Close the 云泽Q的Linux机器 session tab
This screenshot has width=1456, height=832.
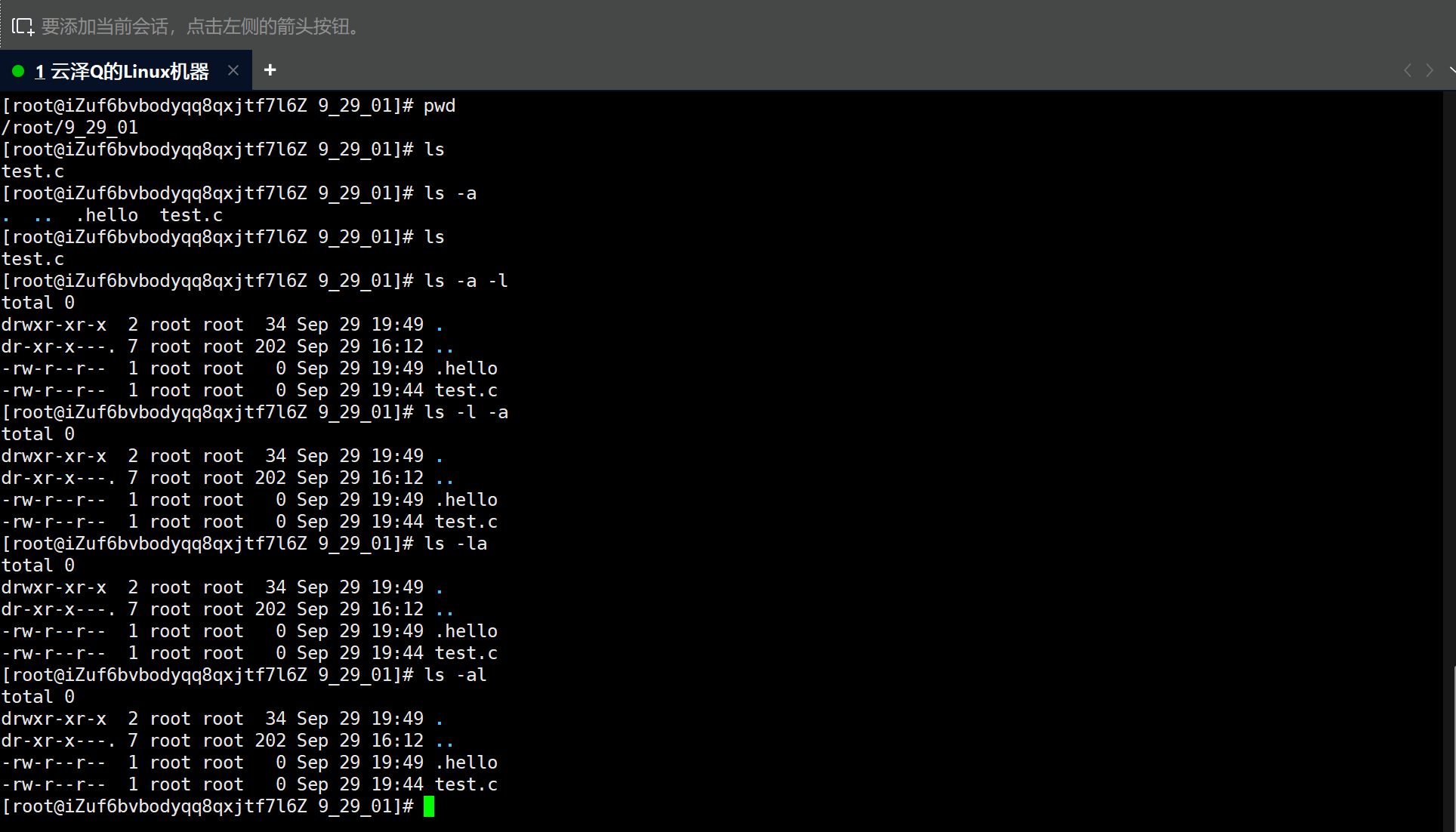pyautogui.click(x=233, y=70)
